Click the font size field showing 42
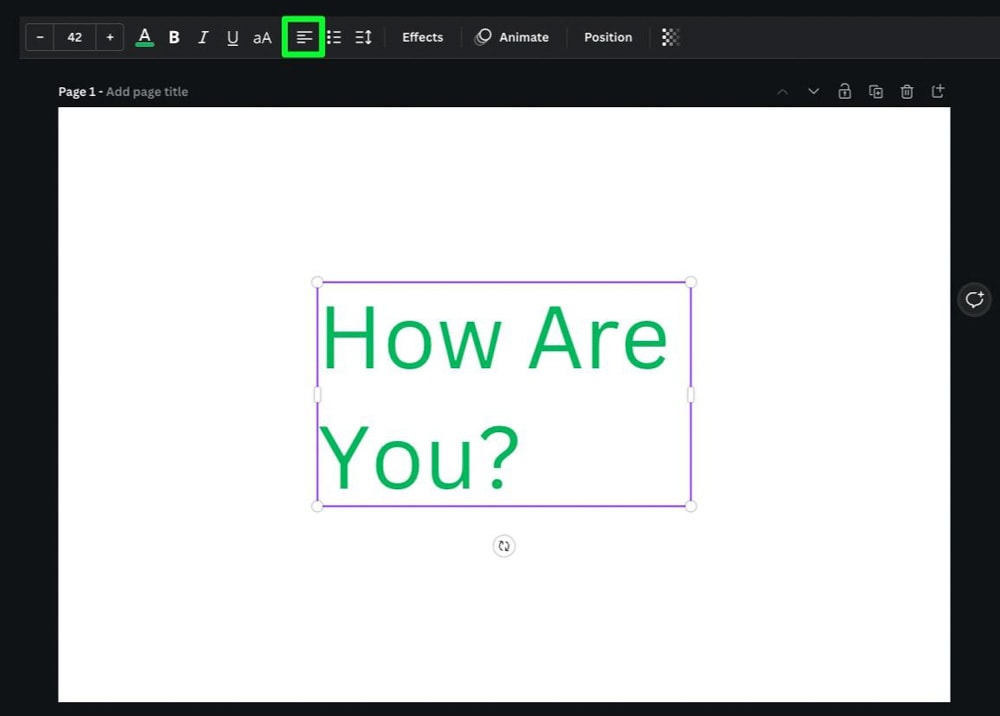Screen dimensions: 1000x716 [x=75, y=37]
